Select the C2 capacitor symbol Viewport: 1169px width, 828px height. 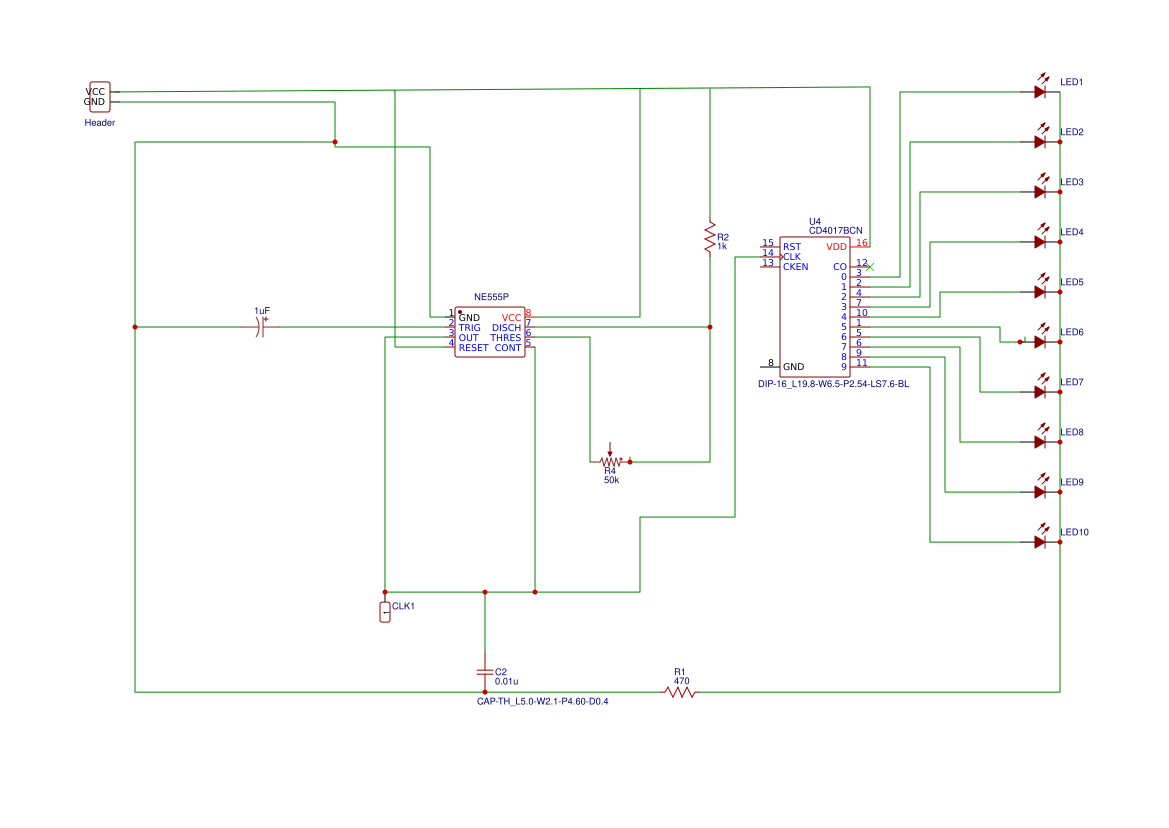(x=485, y=672)
